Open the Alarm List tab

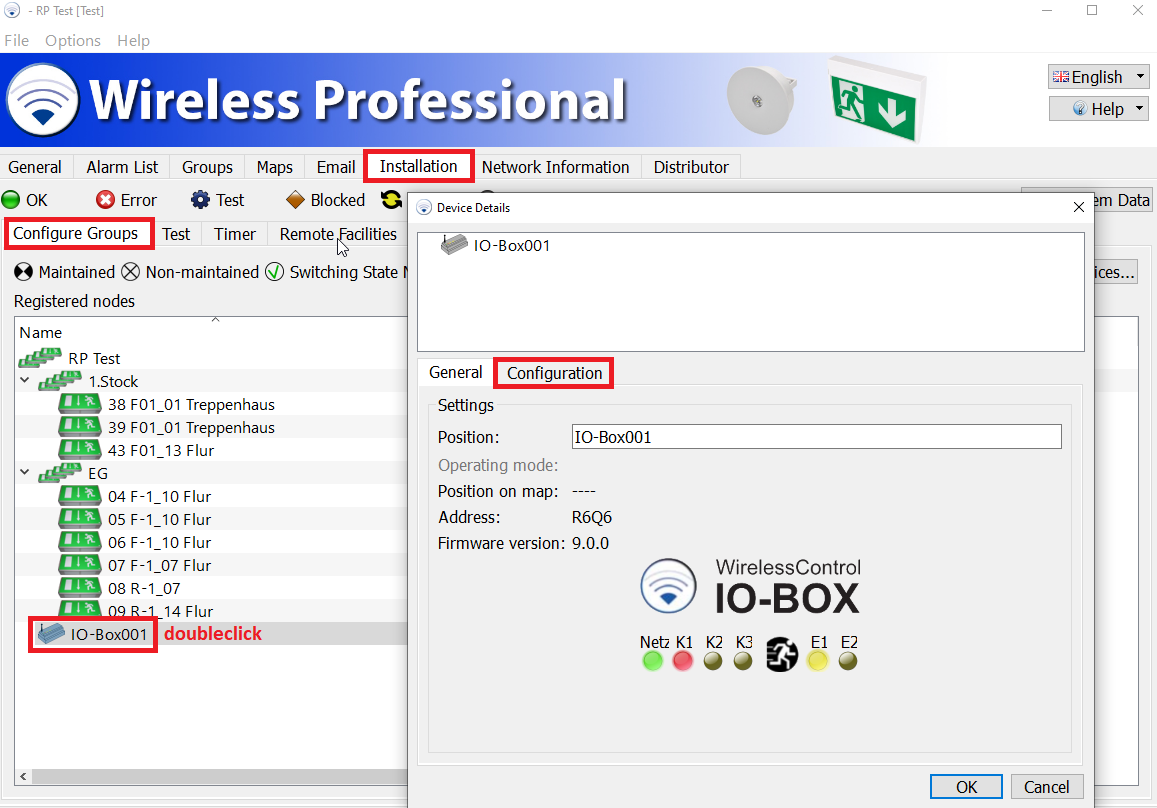122,168
